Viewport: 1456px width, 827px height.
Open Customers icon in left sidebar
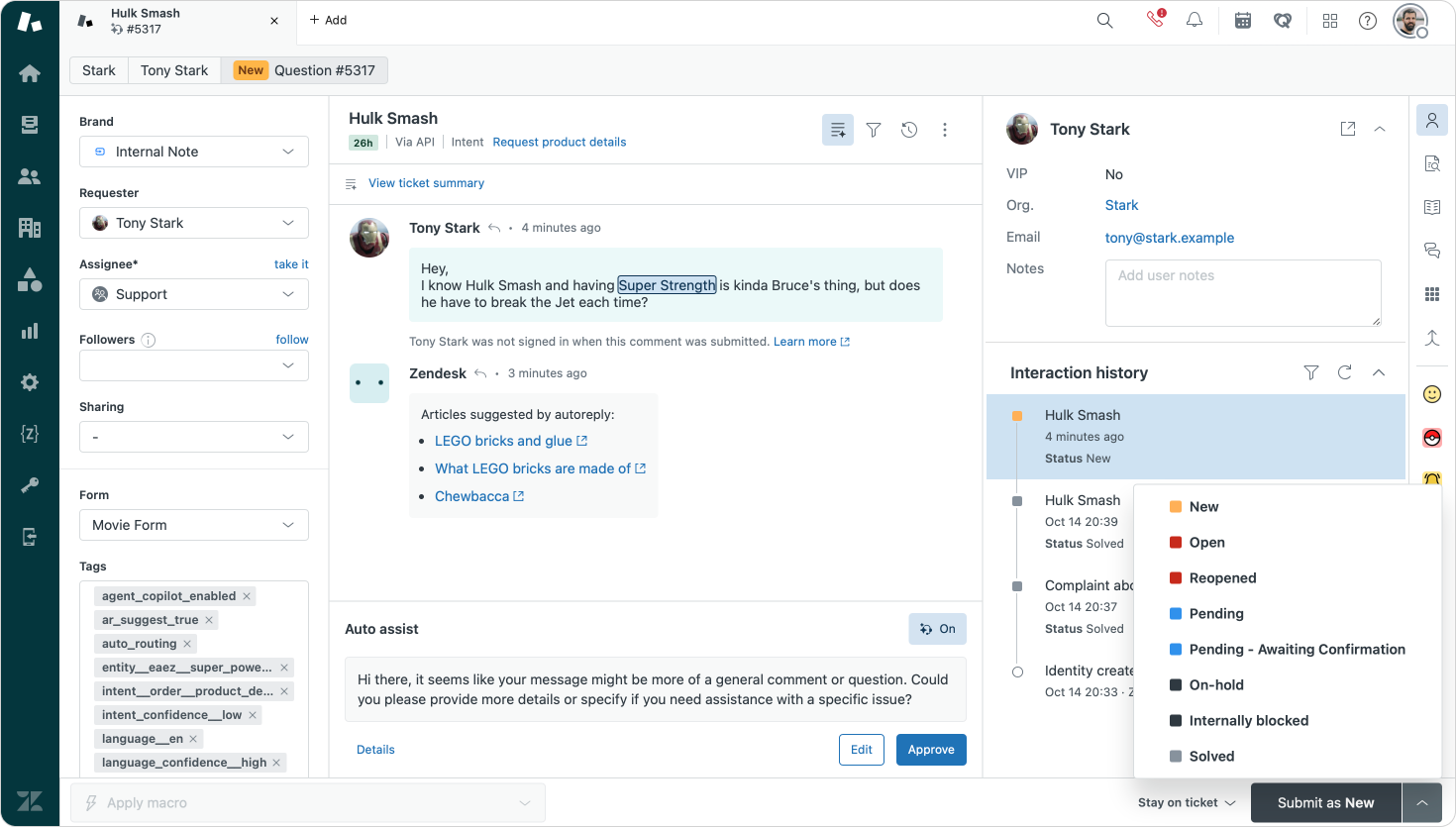30,176
